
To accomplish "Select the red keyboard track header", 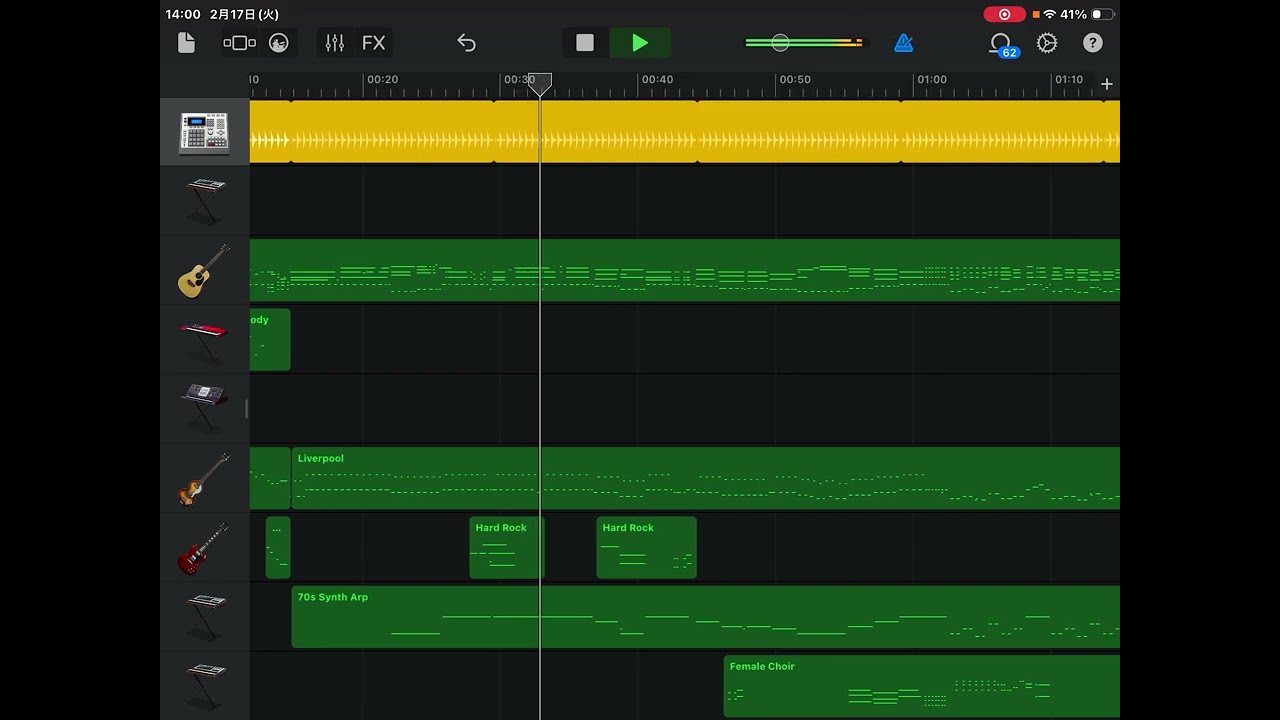I will point(204,340).
